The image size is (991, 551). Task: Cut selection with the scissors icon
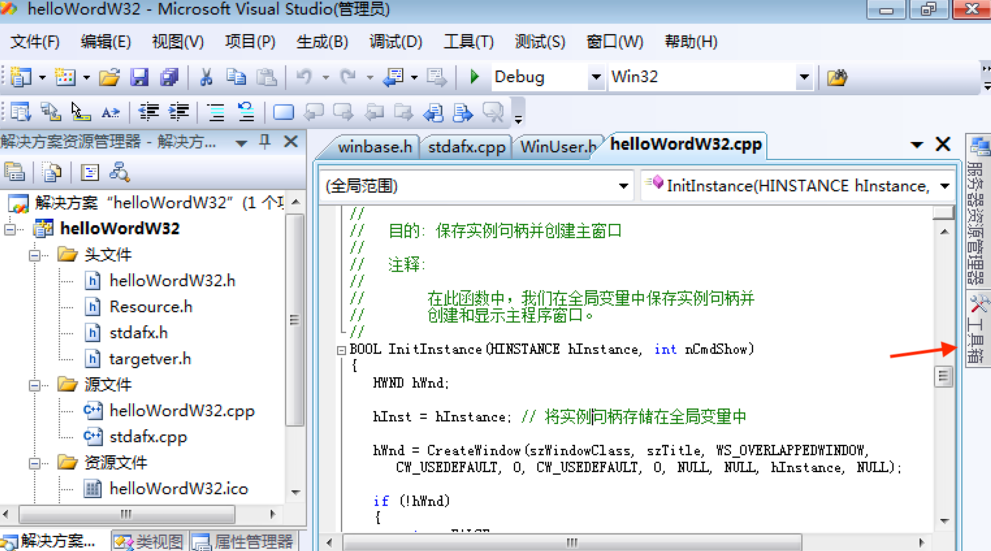[205, 77]
